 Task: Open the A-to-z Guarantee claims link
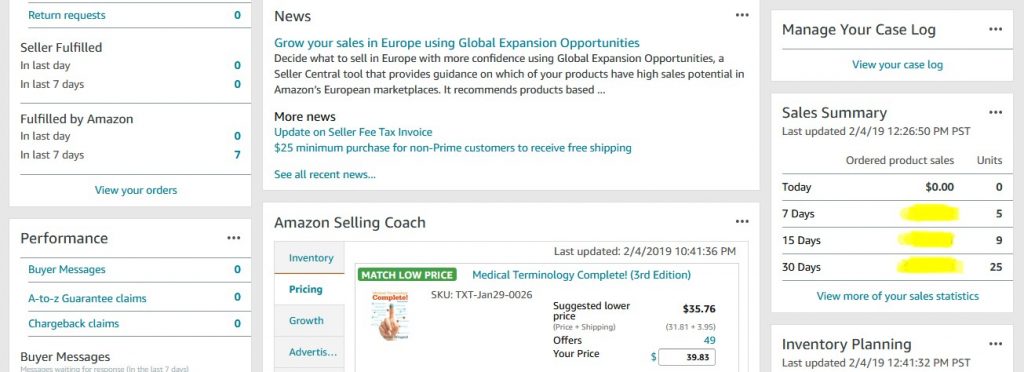pos(87,298)
